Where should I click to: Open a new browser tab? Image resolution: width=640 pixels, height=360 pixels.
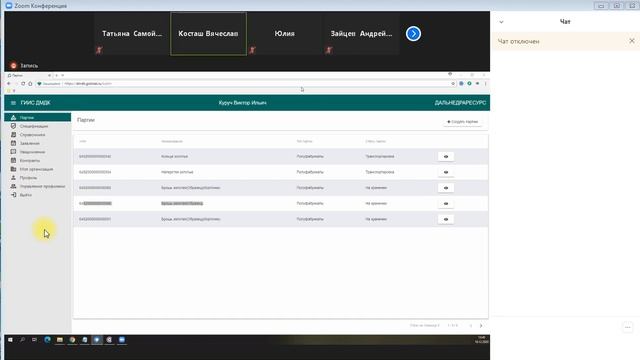[x=56, y=76]
